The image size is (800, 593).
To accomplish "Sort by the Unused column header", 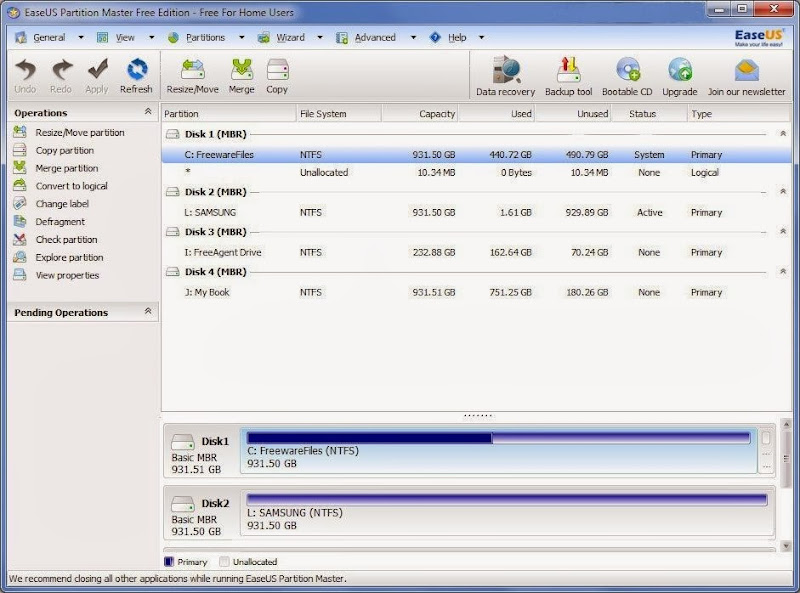I will [x=573, y=114].
